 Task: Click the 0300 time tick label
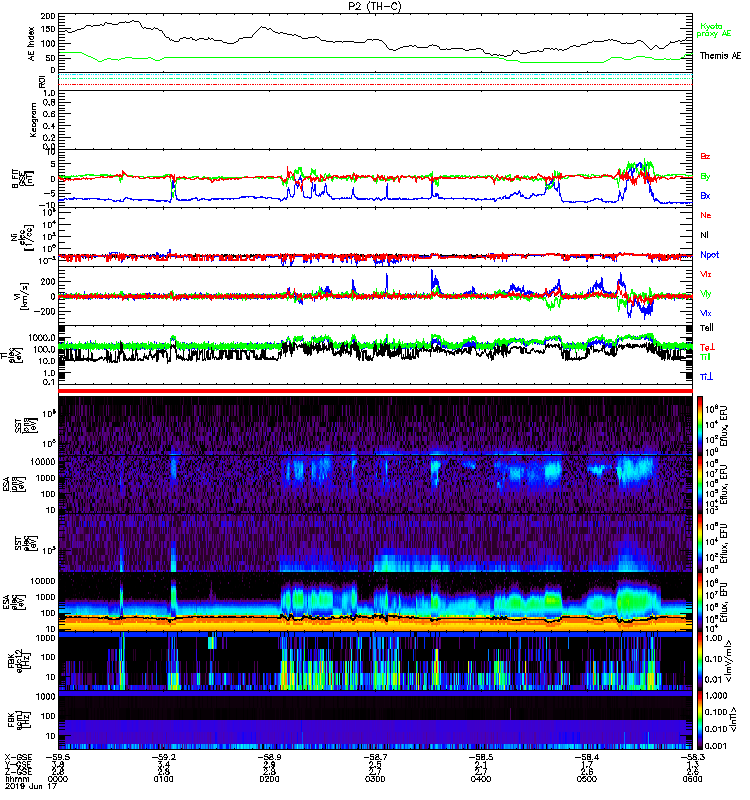(x=375, y=779)
